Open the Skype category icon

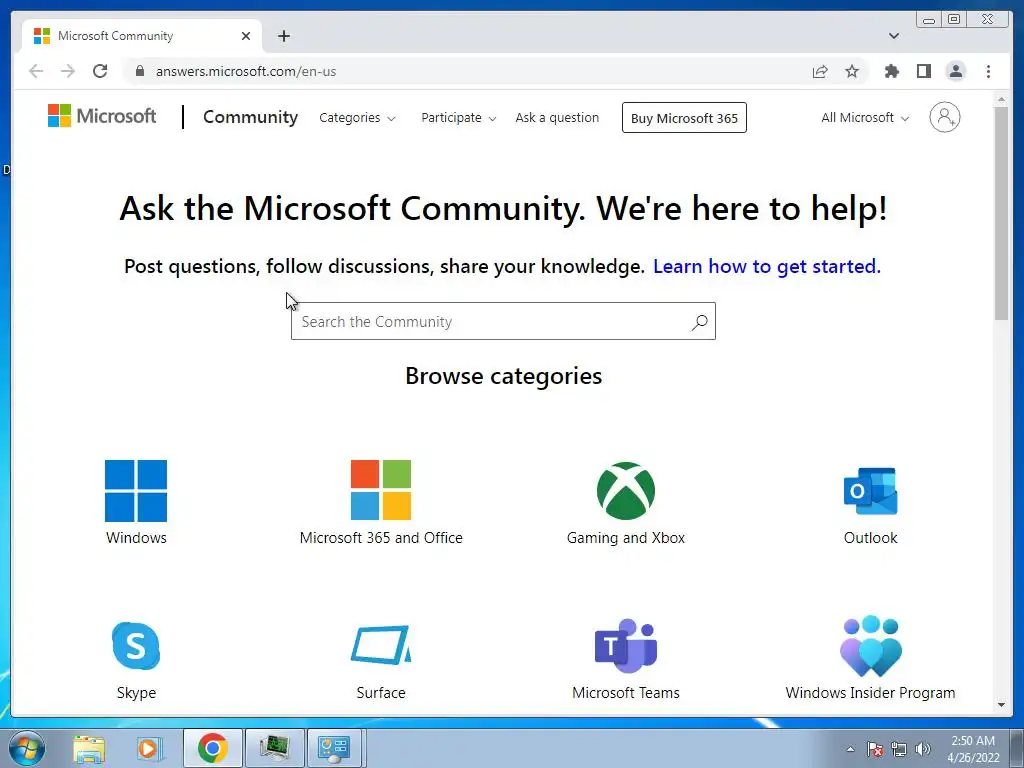tap(136, 646)
